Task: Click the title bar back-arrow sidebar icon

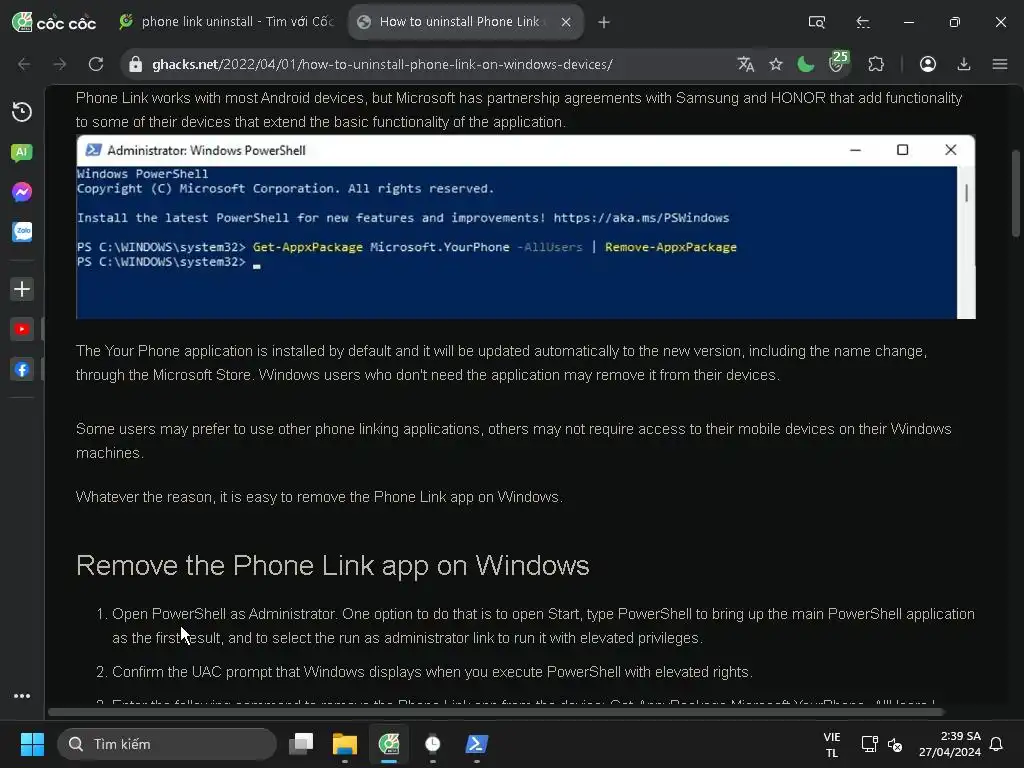Action: coord(863,22)
